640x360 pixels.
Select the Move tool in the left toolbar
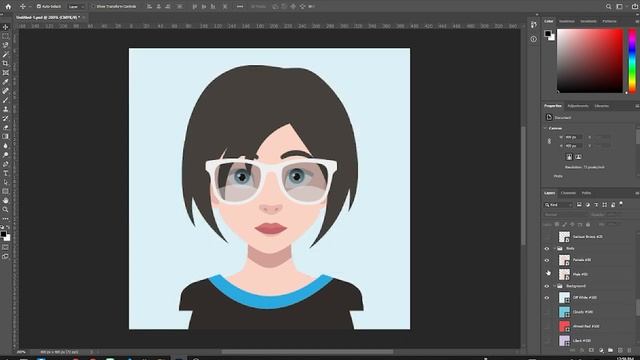5,27
